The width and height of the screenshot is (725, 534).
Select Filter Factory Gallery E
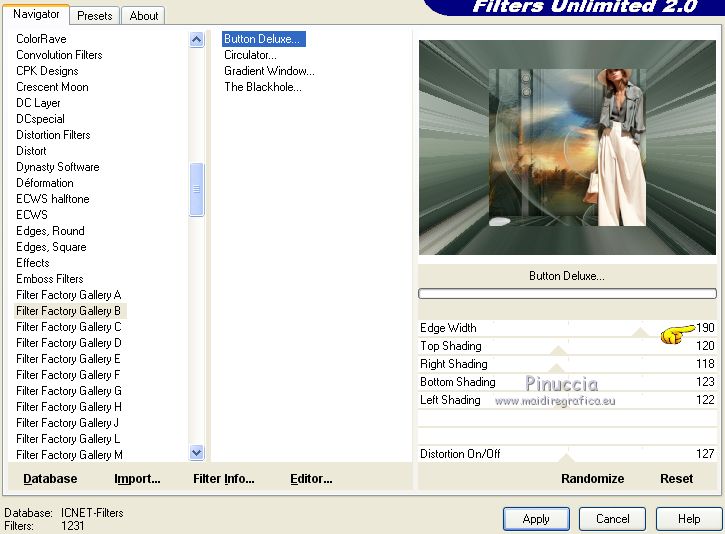coord(68,359)
